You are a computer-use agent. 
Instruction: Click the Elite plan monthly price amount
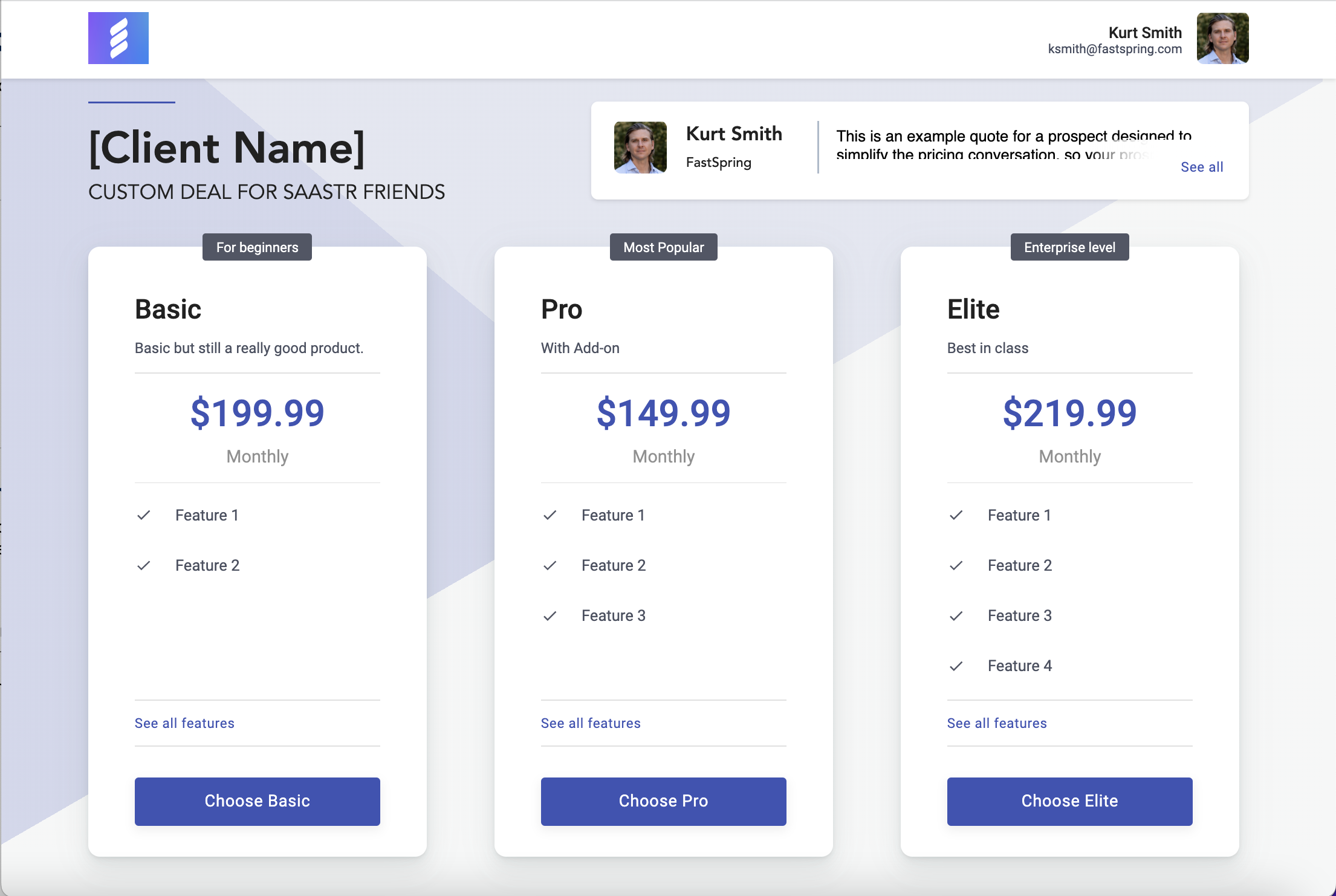(x=1069, y=413)
